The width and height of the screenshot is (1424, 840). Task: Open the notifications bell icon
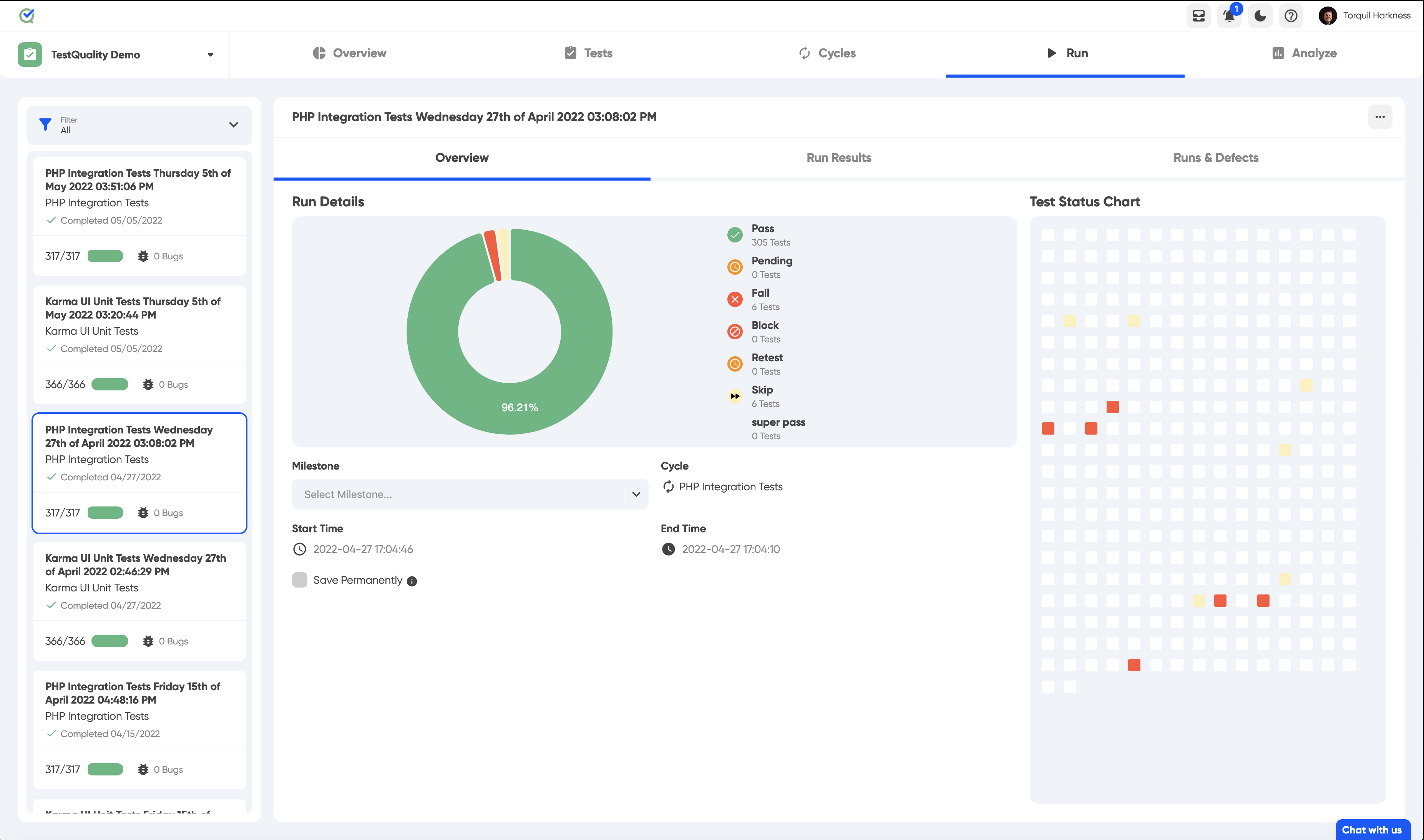pos(1229,16)
